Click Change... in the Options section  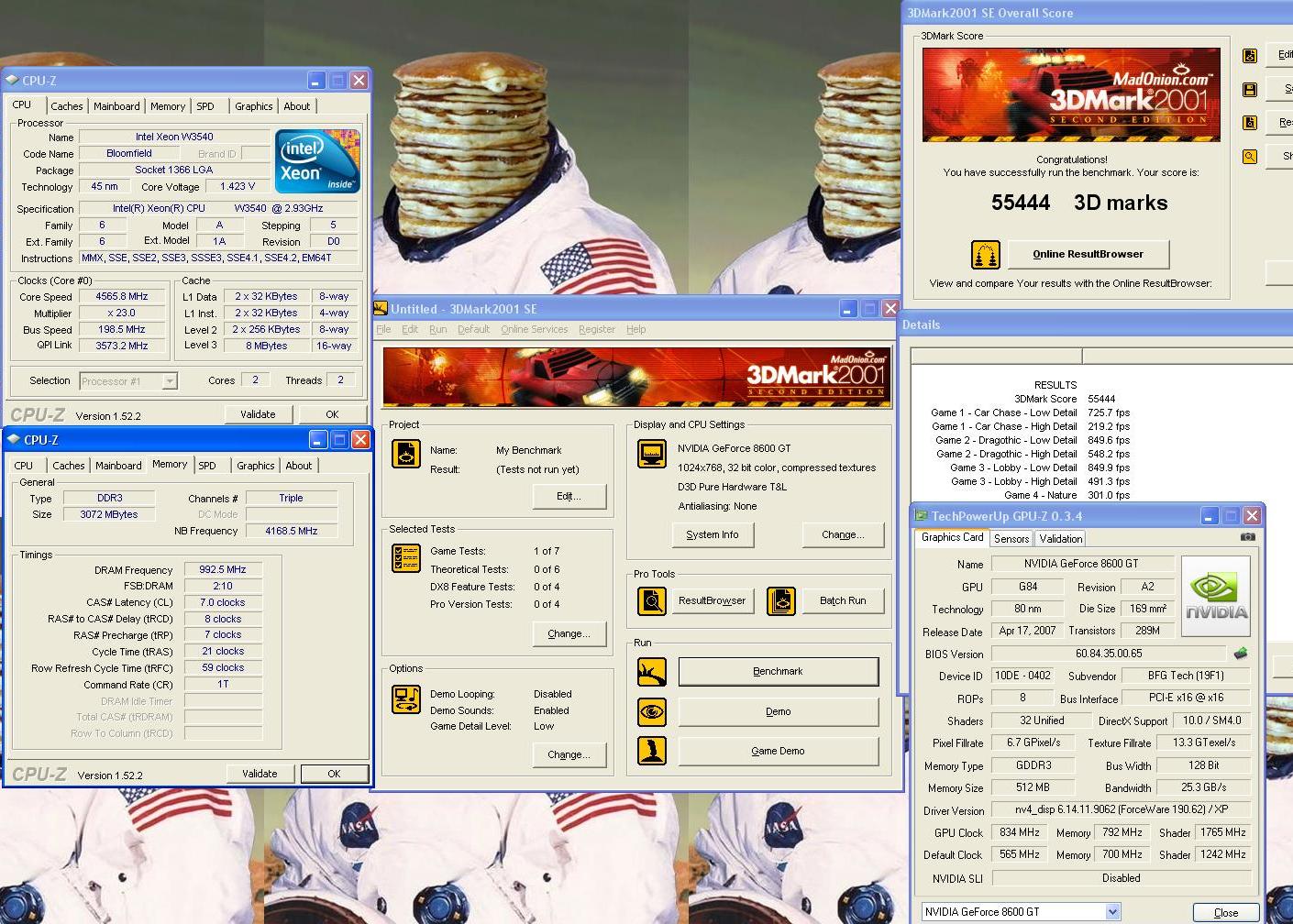[569, 754]
